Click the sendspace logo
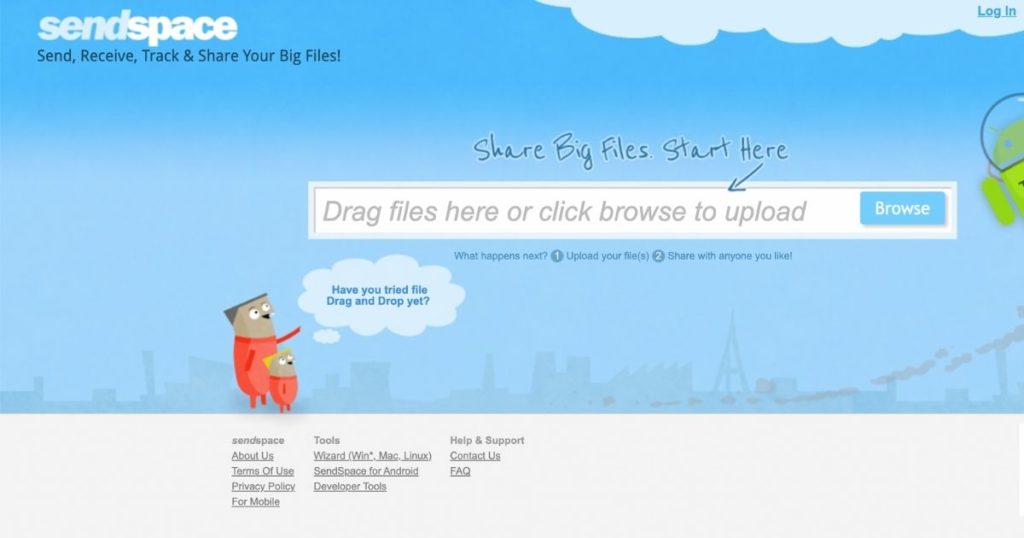This screenshot has height=538, width=1024. [x=137, y=28]
